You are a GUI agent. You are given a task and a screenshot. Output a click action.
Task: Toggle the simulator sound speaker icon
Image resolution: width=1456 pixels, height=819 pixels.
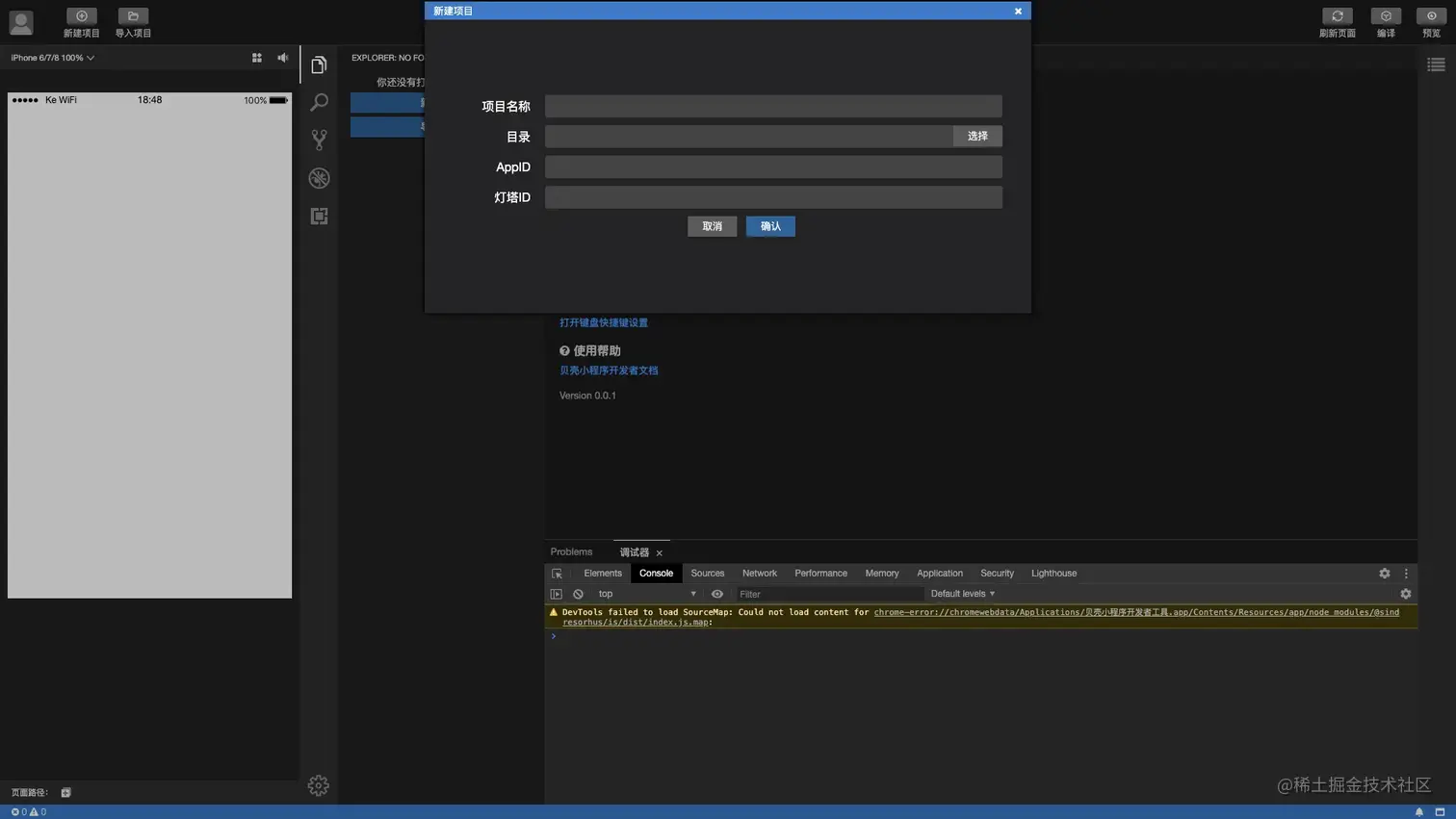click(x=282, y=58)
